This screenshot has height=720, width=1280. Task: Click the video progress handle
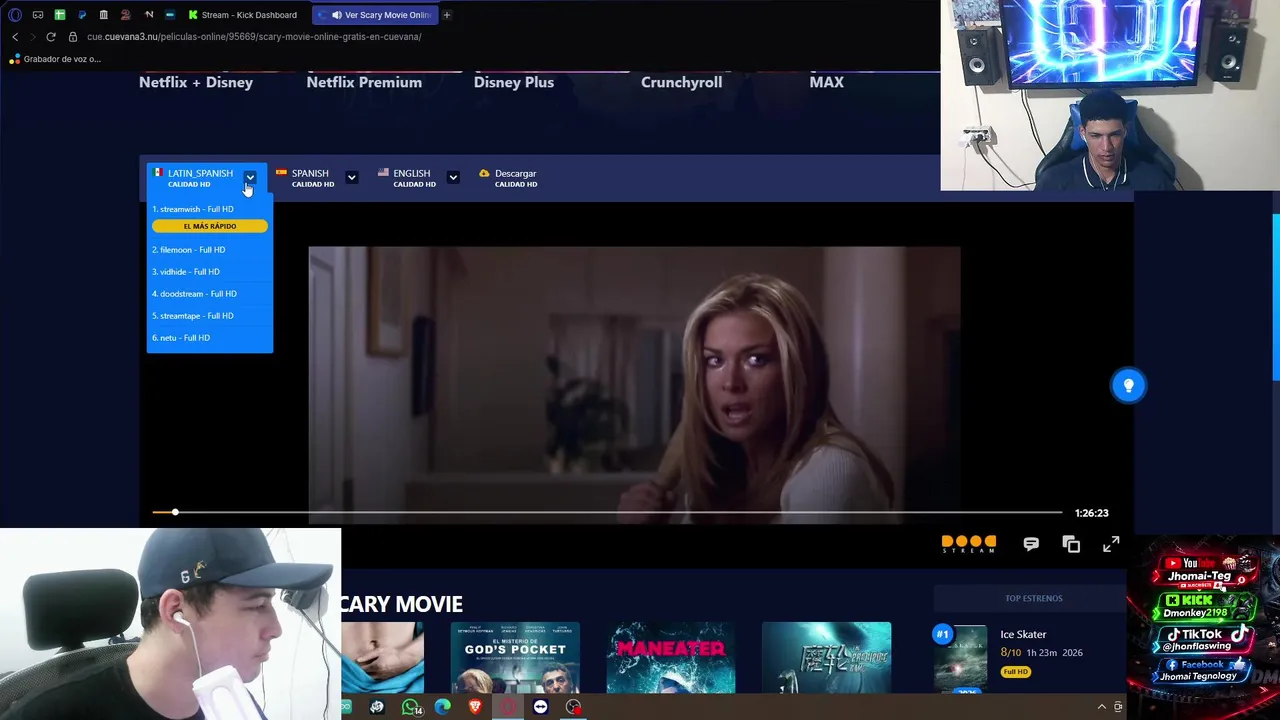click(175, 512)
